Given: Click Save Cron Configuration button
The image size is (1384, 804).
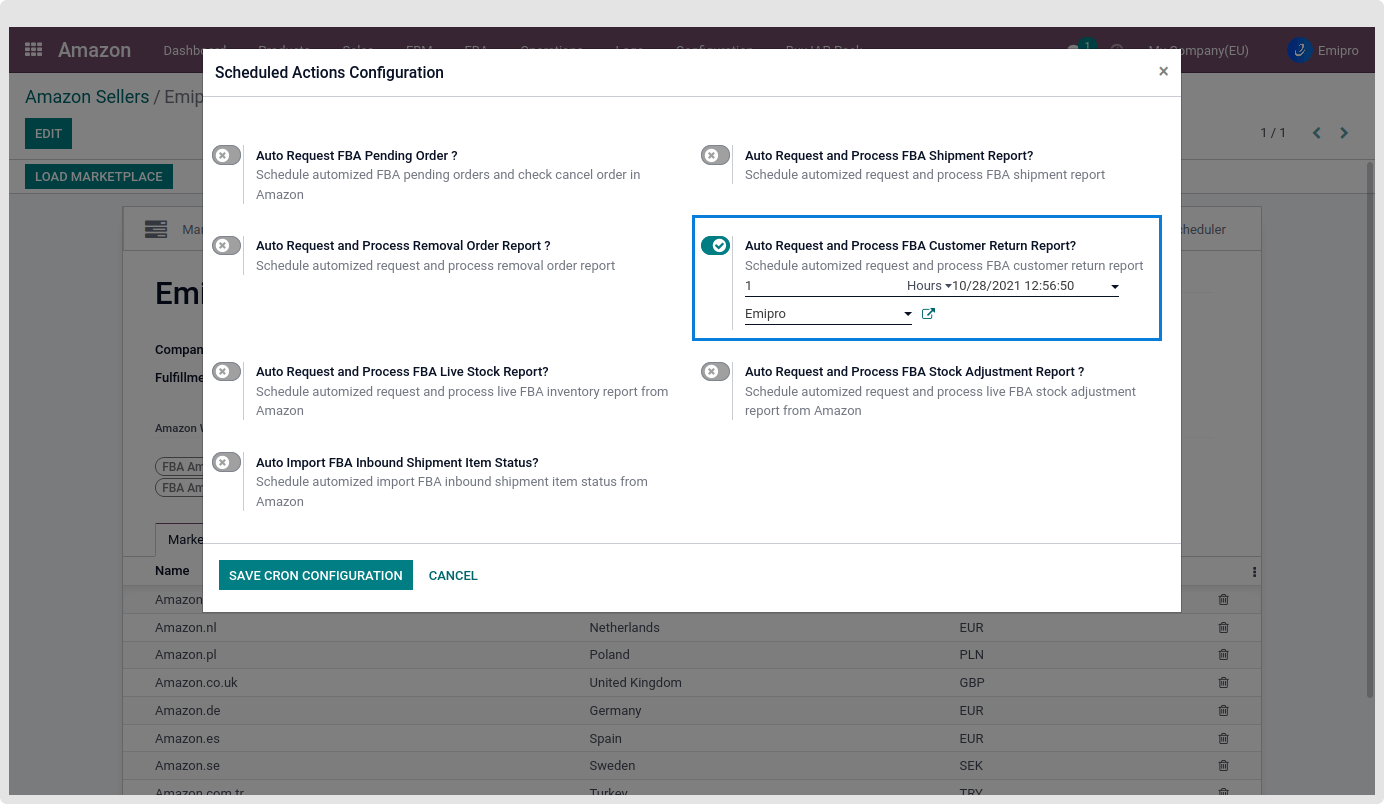Looking at the screenshot, I should pos(316,575).
